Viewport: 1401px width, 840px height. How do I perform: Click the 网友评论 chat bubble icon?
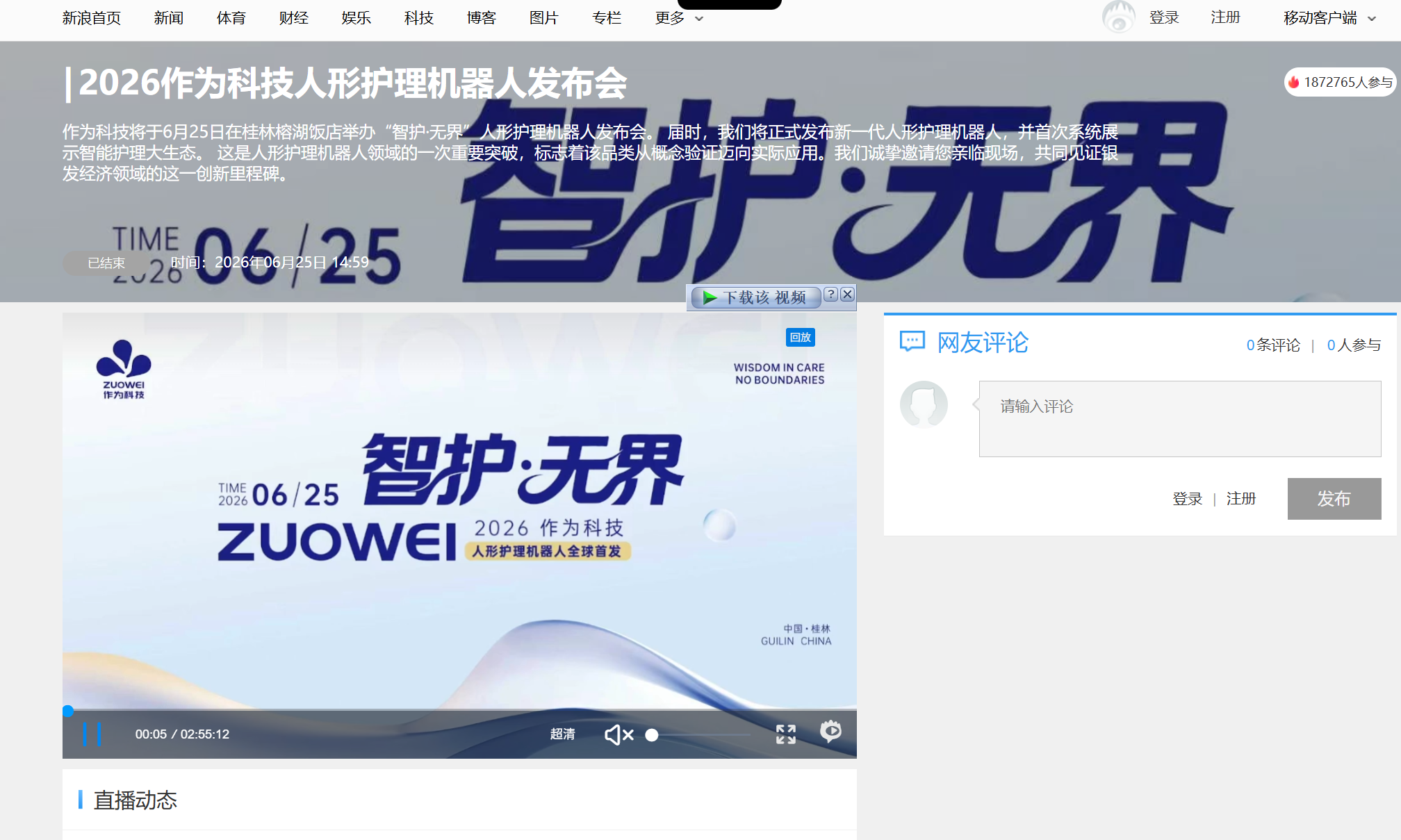[912, 342]
